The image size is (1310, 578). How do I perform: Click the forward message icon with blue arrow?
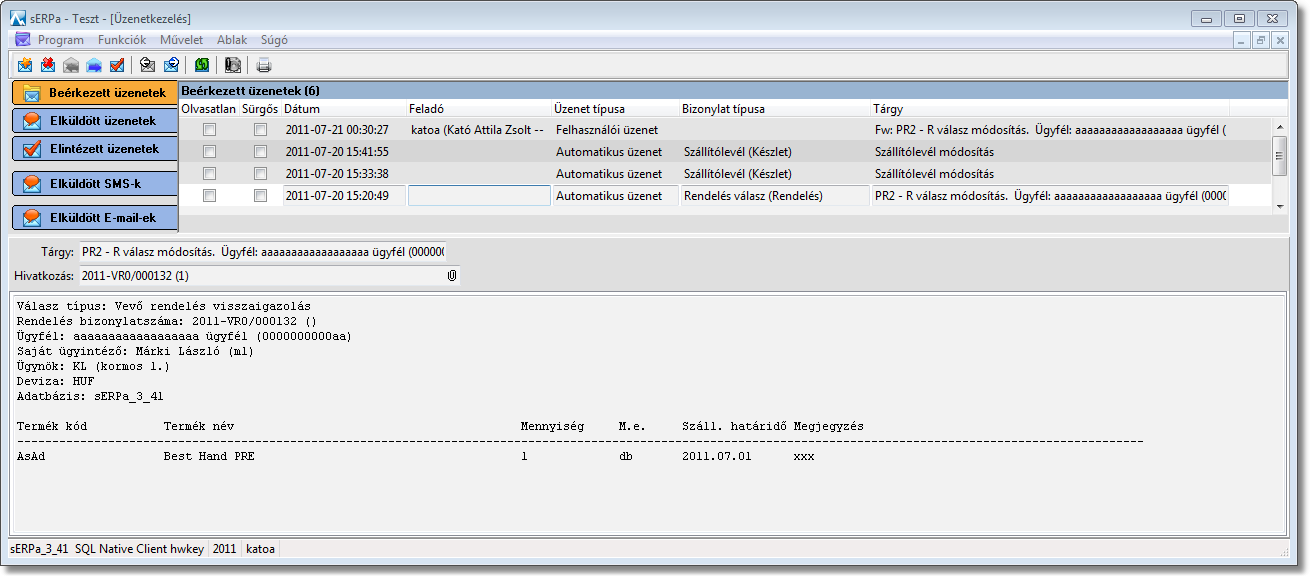[94, 66]
